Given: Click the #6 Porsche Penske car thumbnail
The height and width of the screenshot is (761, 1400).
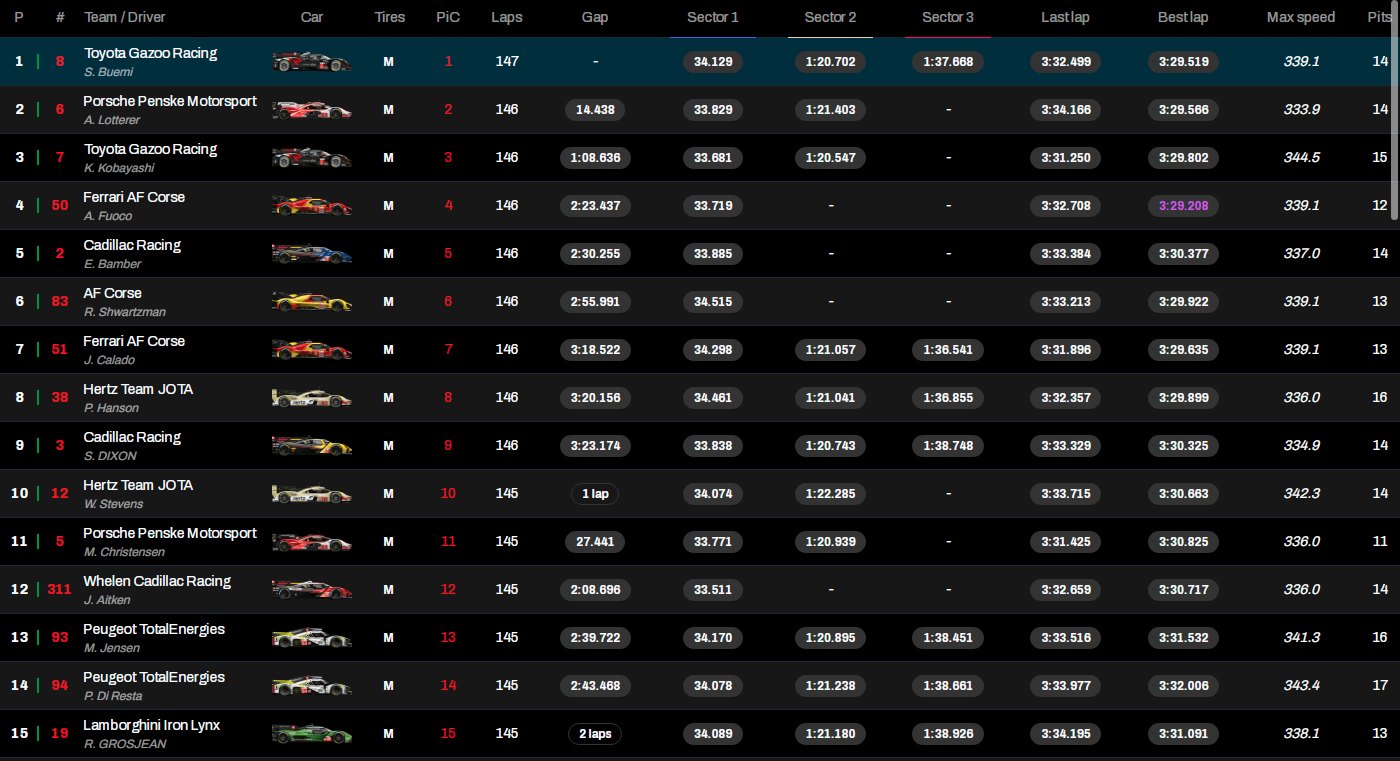Looking at the screenshot, I should pyautogui.click(x=311, y=110).
